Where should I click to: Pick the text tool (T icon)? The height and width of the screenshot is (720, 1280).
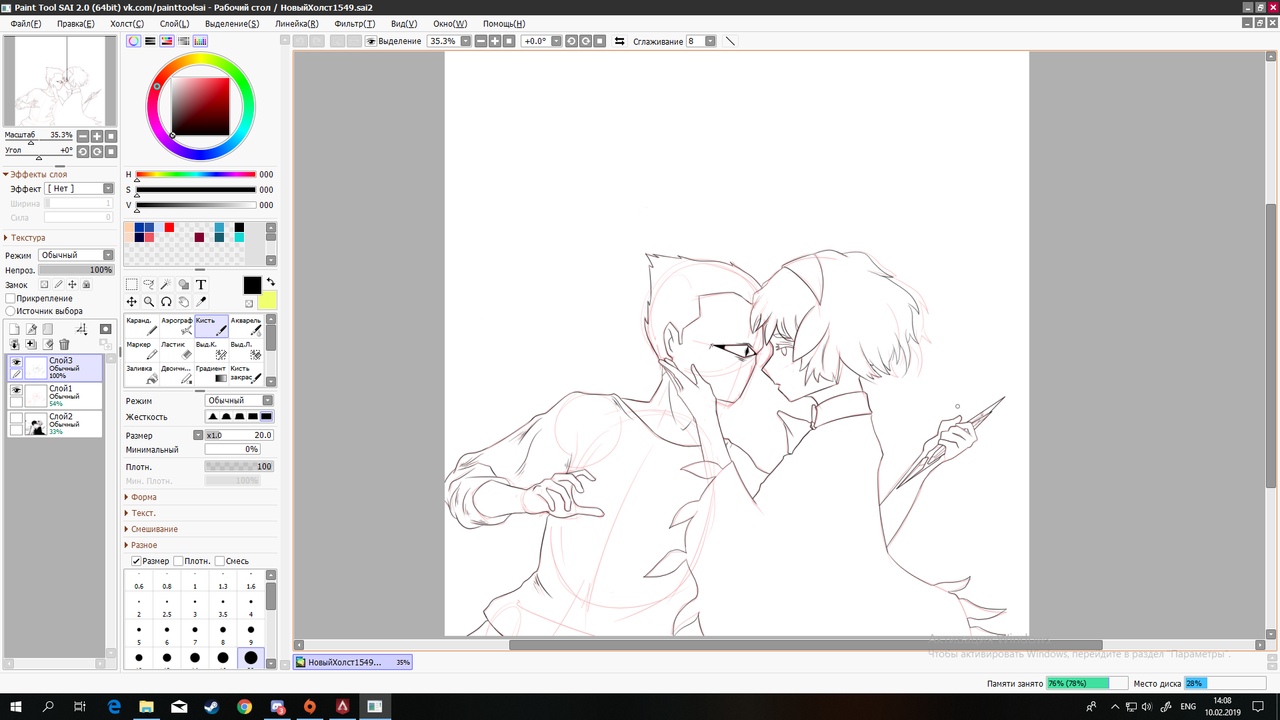pyautogui.click(x=201, y=285)
